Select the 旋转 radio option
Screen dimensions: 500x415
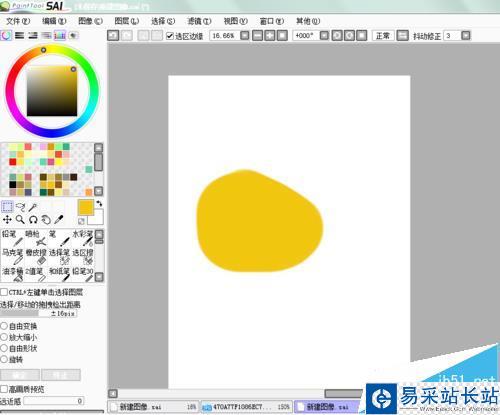click(4, 359)
